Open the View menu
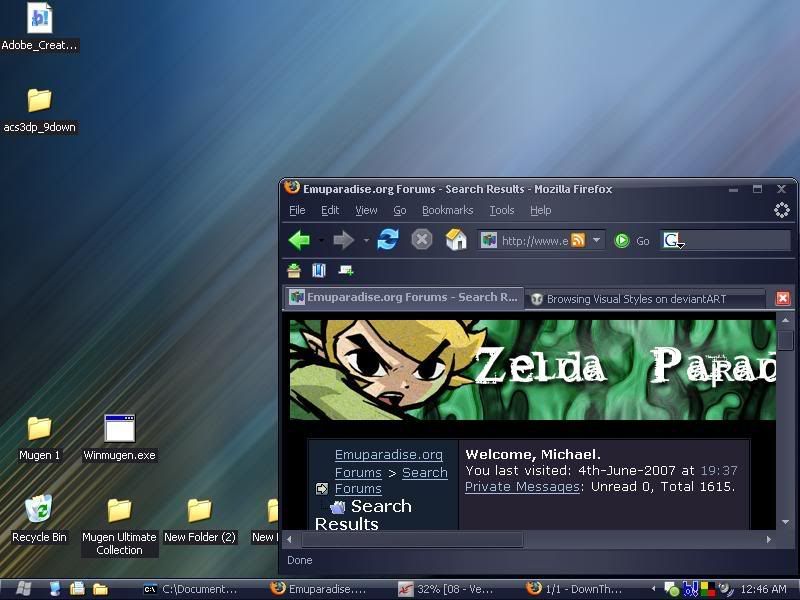The image size is (800, 600). click(366, 210)
